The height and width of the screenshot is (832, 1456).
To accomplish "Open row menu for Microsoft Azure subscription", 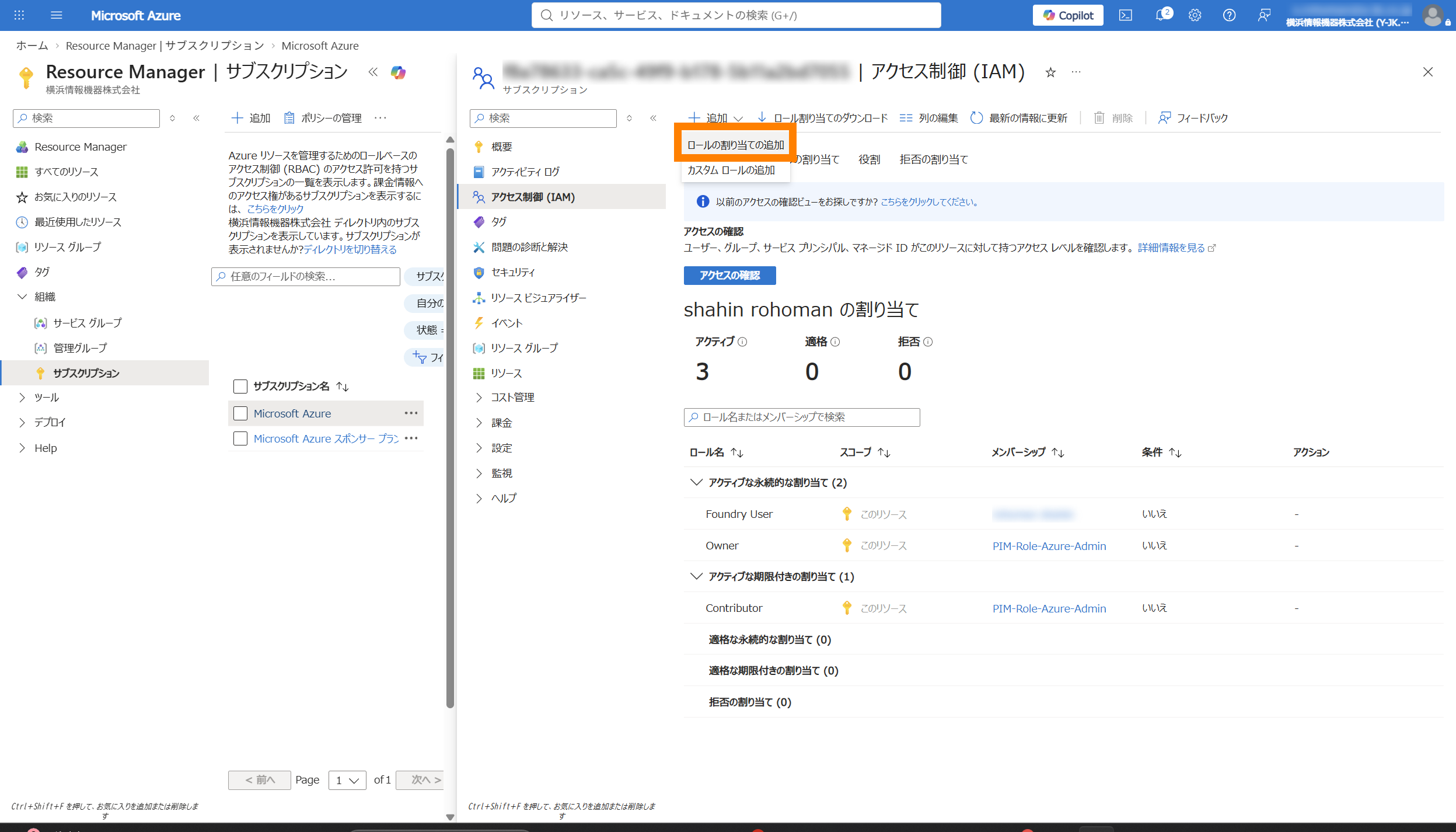I will click(x=411, y=413).
